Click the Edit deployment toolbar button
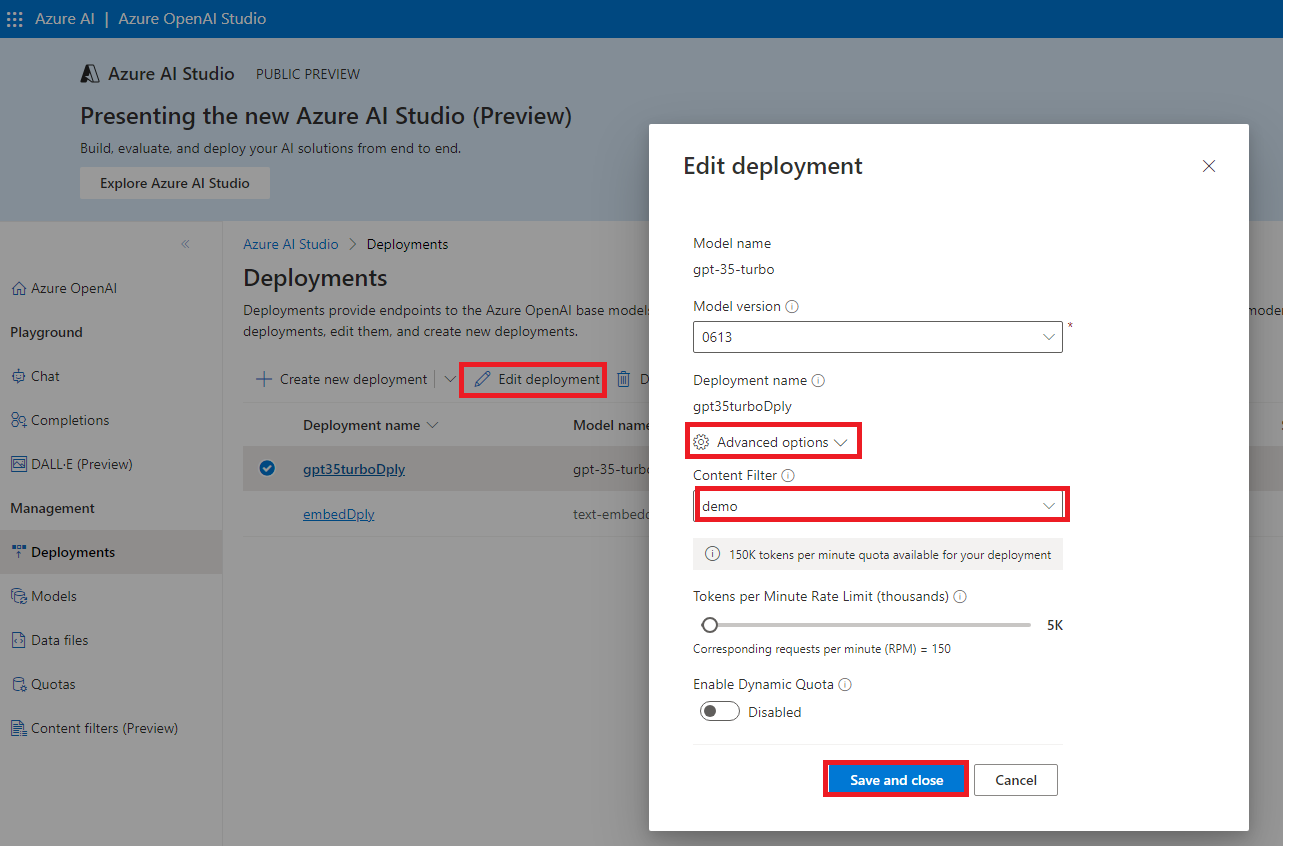The width and height of the screenshot is (1292, 846). pyautogui.click(x=538, y=379)
